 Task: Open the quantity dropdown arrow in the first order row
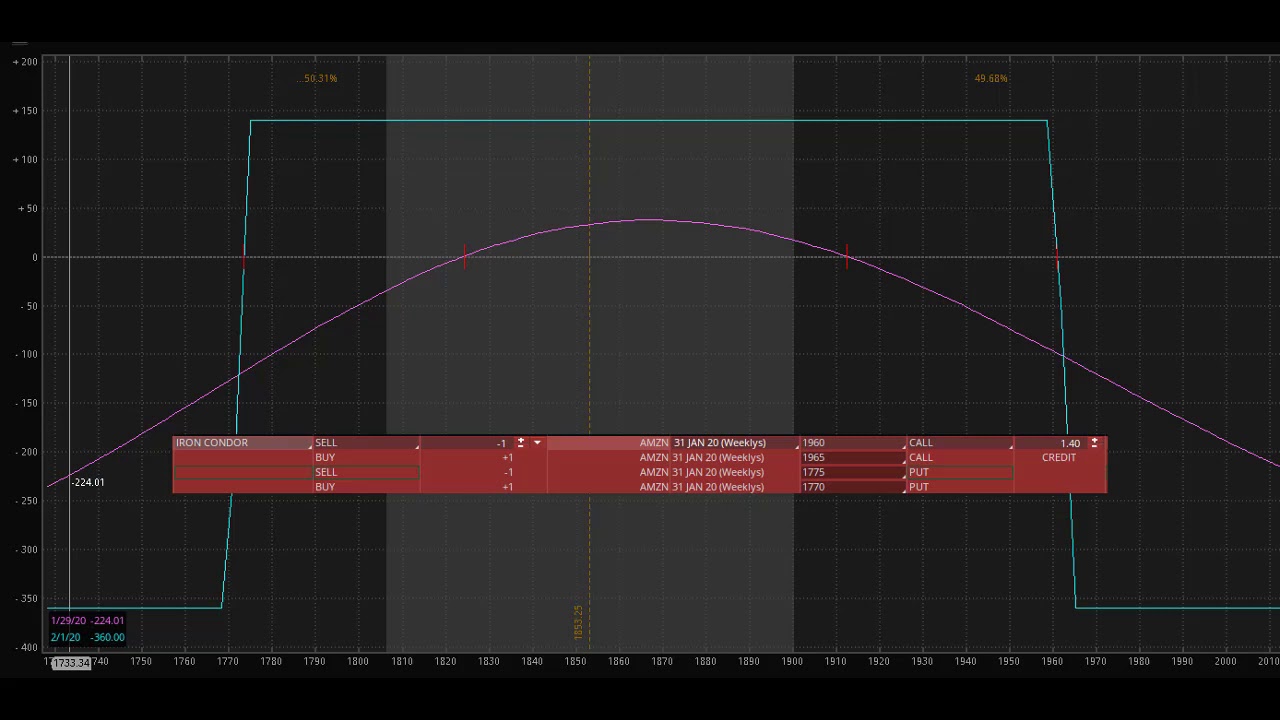point(537,443)
